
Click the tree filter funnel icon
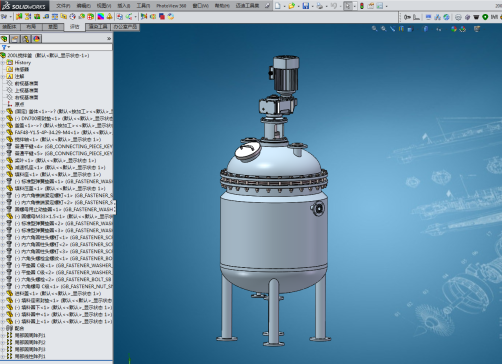(4, 48)
